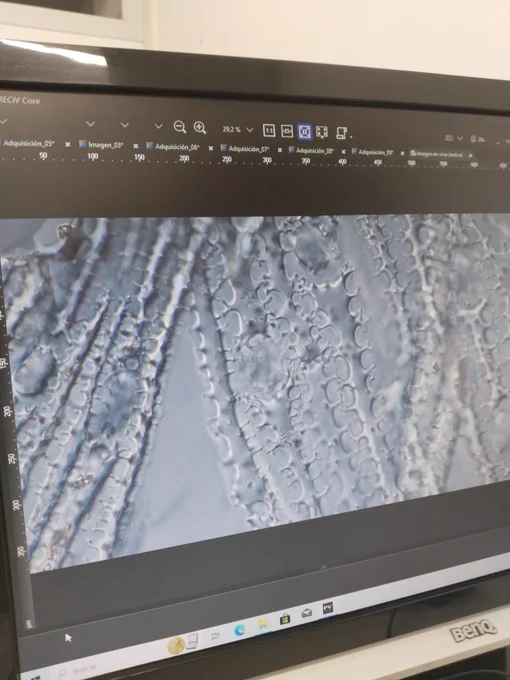Image resolution: width=510 pixels, height=680 pixels.
Task: Switch to the Adquisición_06 tab
Action: click(173, 147)
